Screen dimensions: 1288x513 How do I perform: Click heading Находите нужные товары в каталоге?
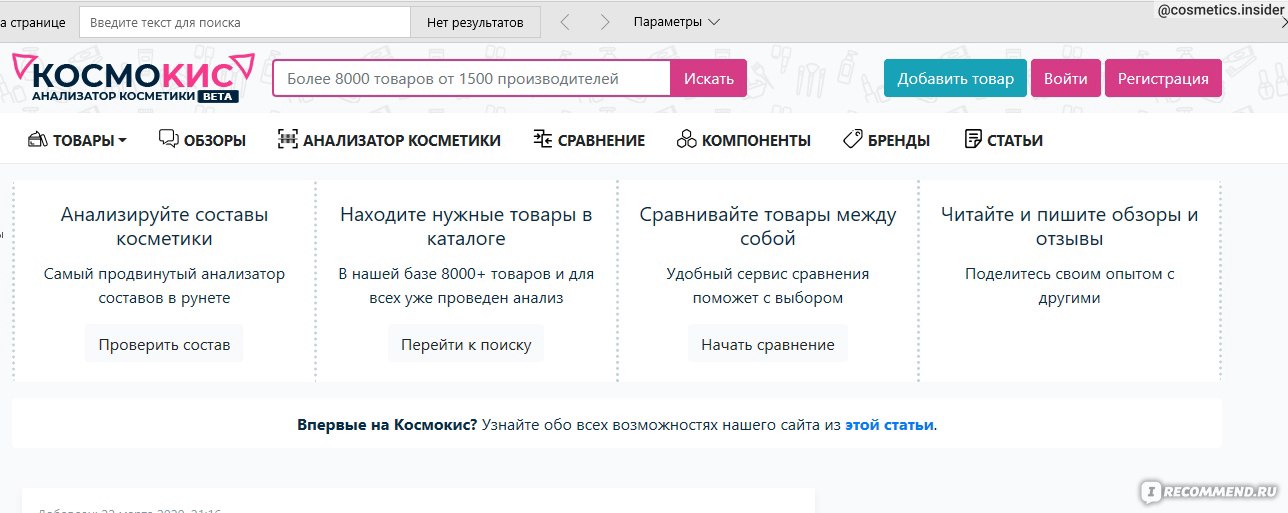(466, 226)
